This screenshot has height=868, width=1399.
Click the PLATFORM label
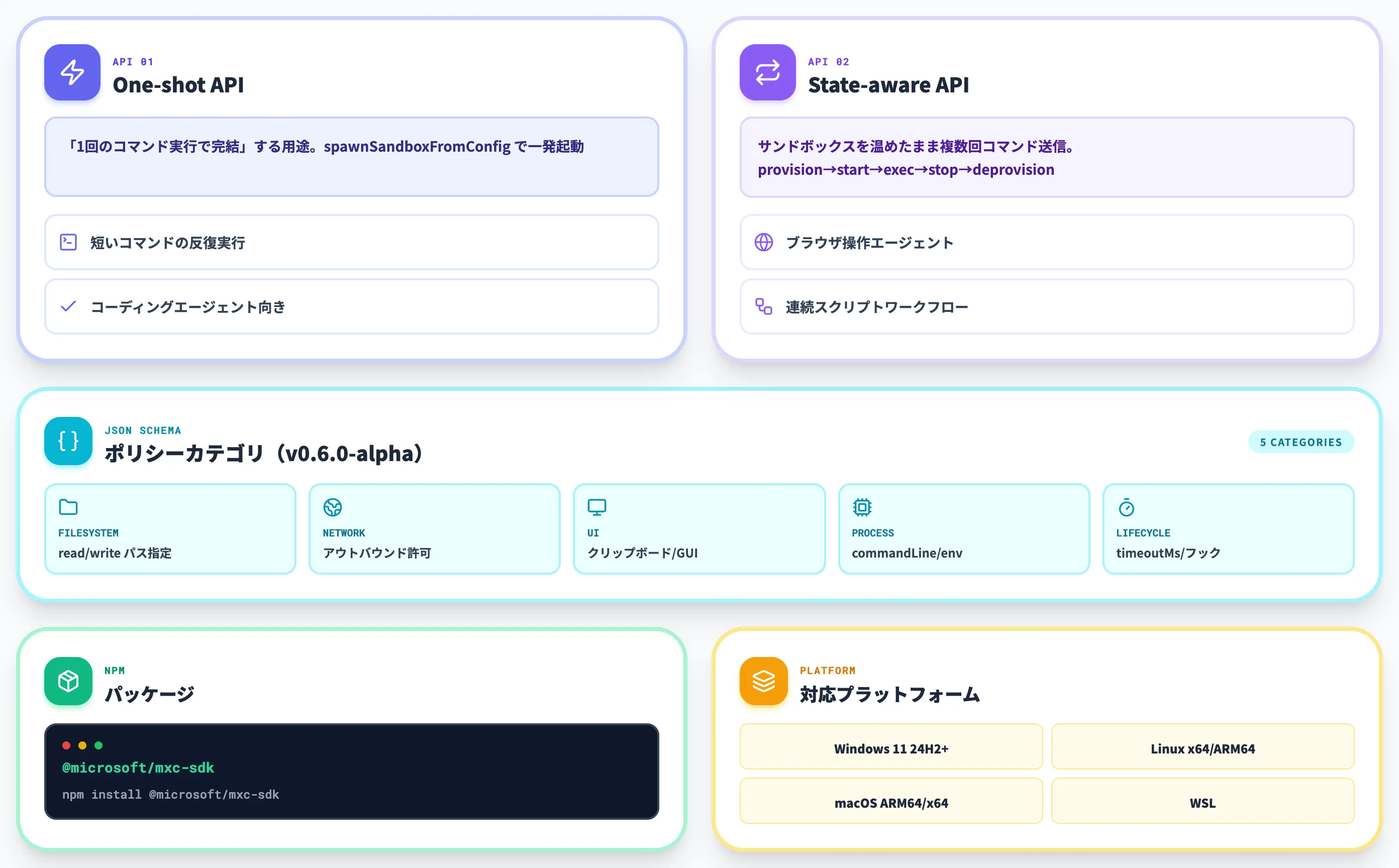pos(828,671)
